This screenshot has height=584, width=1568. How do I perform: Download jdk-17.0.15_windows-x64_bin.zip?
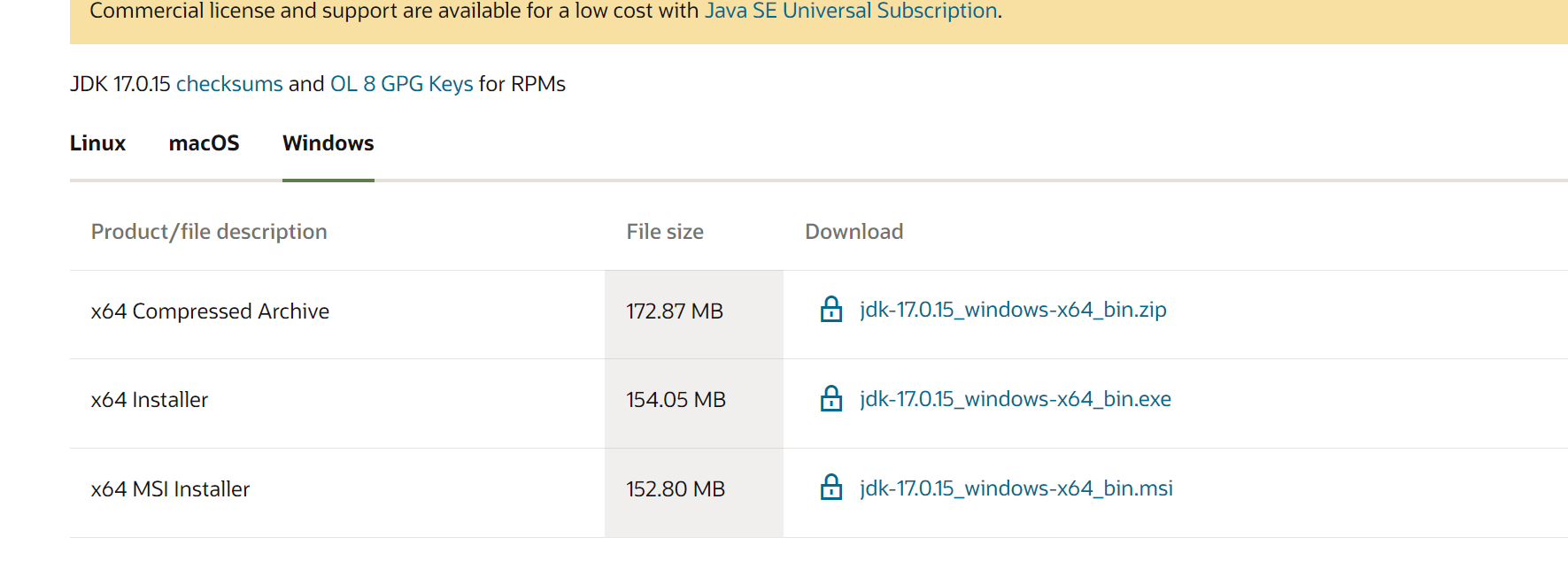(x=1013, y=310)
